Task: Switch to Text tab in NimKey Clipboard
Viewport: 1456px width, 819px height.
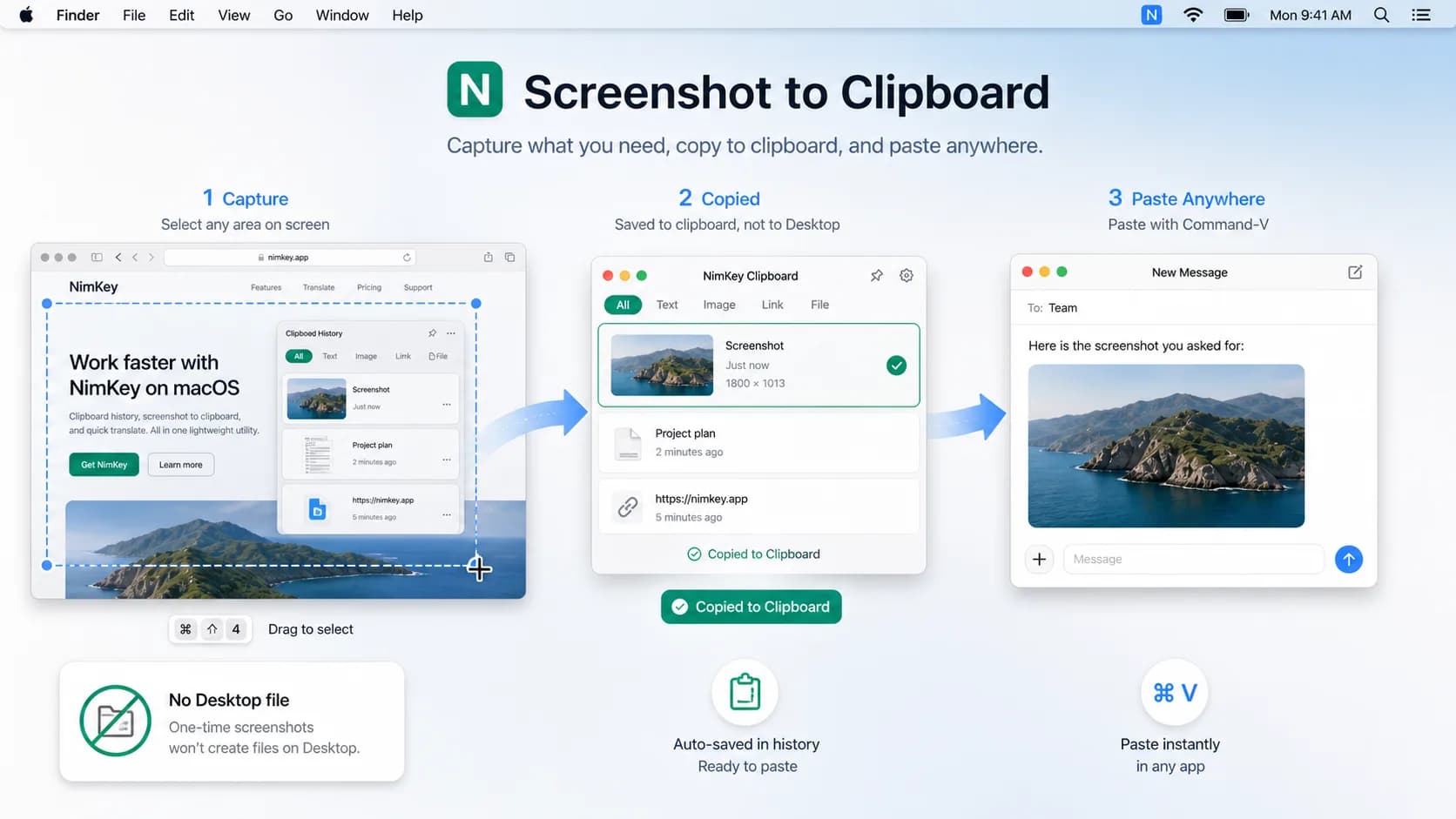Action: (667, 305)
